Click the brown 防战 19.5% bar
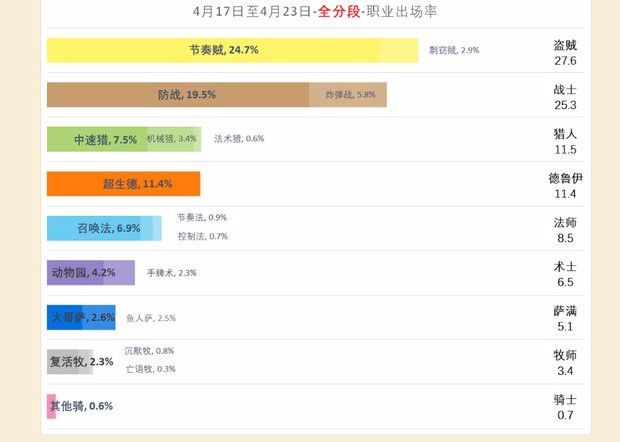Screen dimensions: 620x442 (x=178, y=95)
